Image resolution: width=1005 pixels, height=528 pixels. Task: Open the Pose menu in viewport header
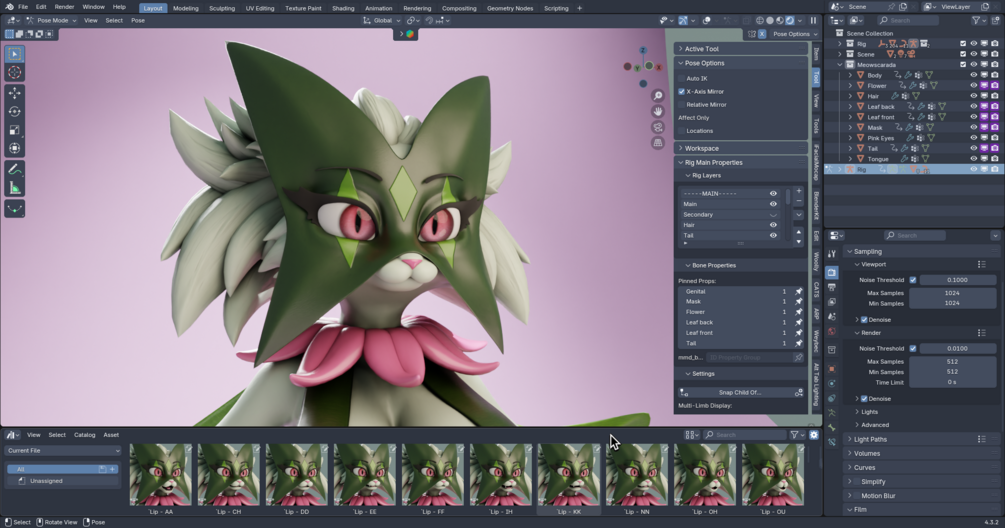(138, 21)
